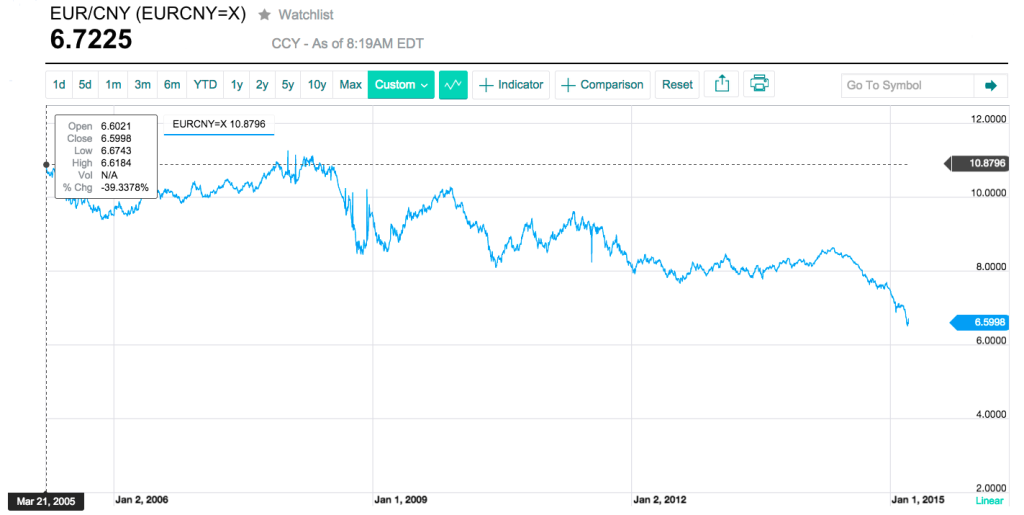Click the Go To Symbol input field
The height and width of the screenshot is (515, 1024).
click(908, 86)
